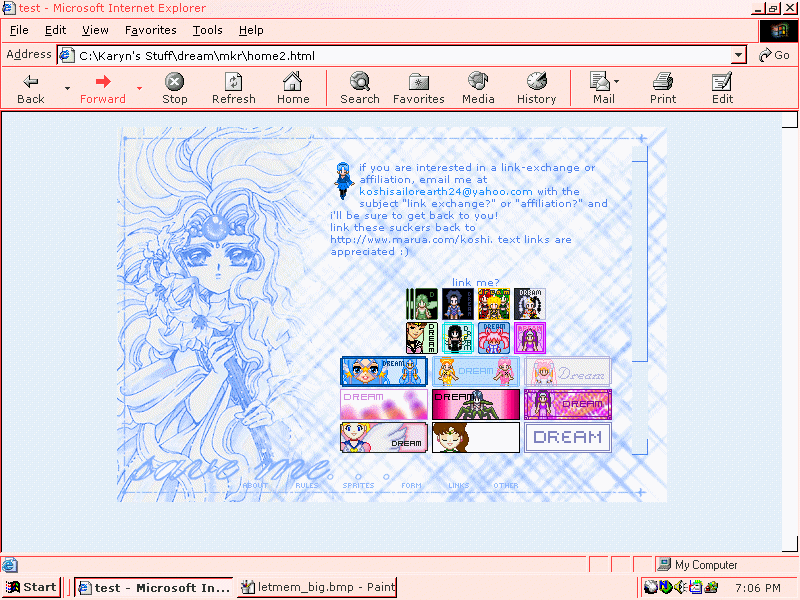The image size is (800, 600).
Task: Print the page with Print button
Action: click(x=663, y=88)
